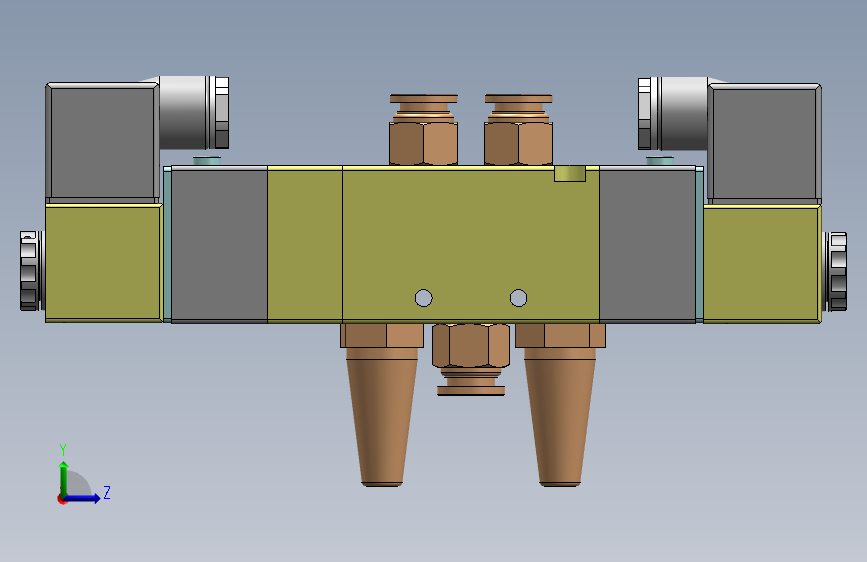Click the green Y axis of the orientation triad
This screenshot has height=562, width=867.
pos(64,479)
